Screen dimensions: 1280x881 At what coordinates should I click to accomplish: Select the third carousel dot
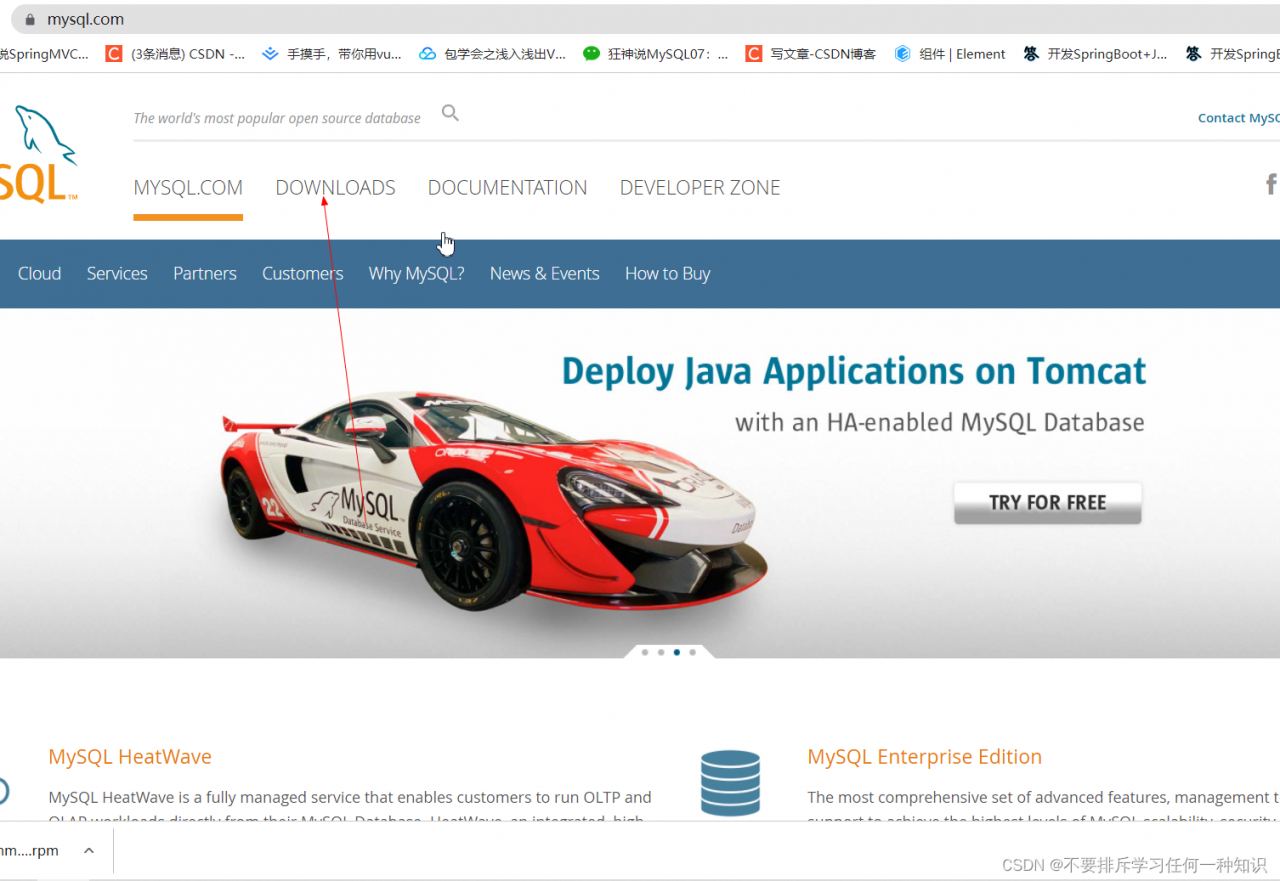677,652
